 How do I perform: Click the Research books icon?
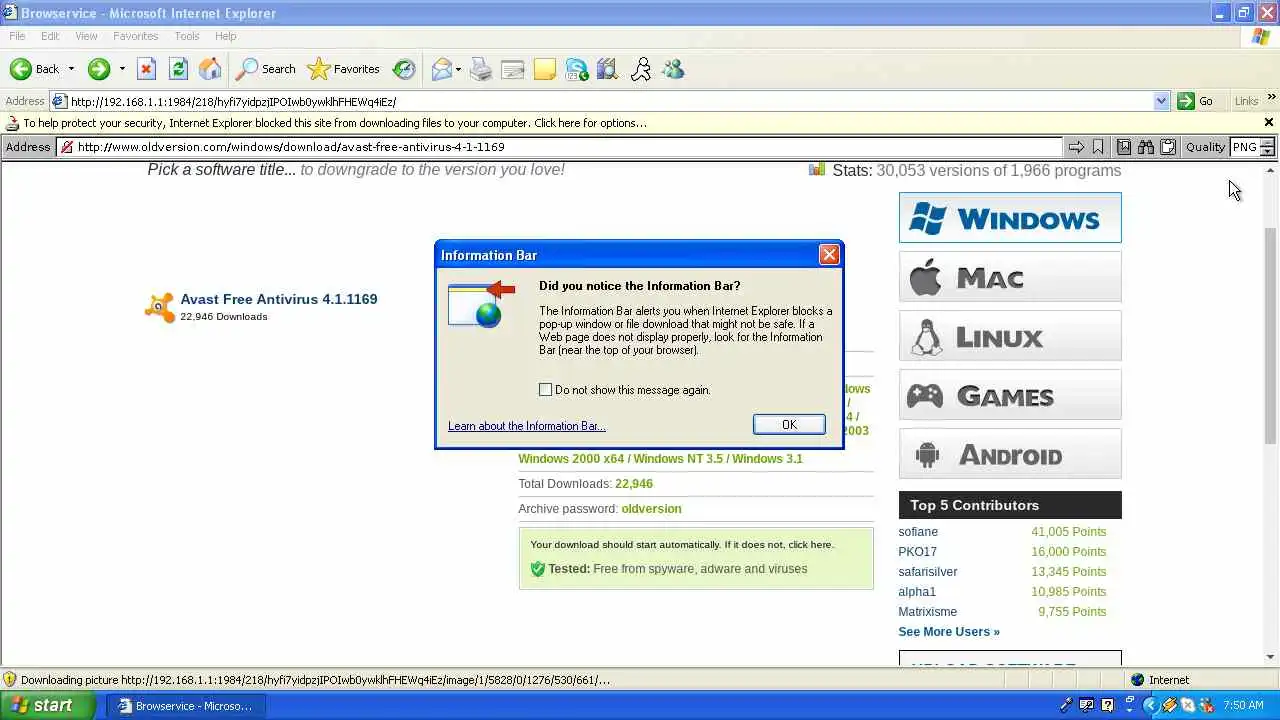click(x=608, y=69)
